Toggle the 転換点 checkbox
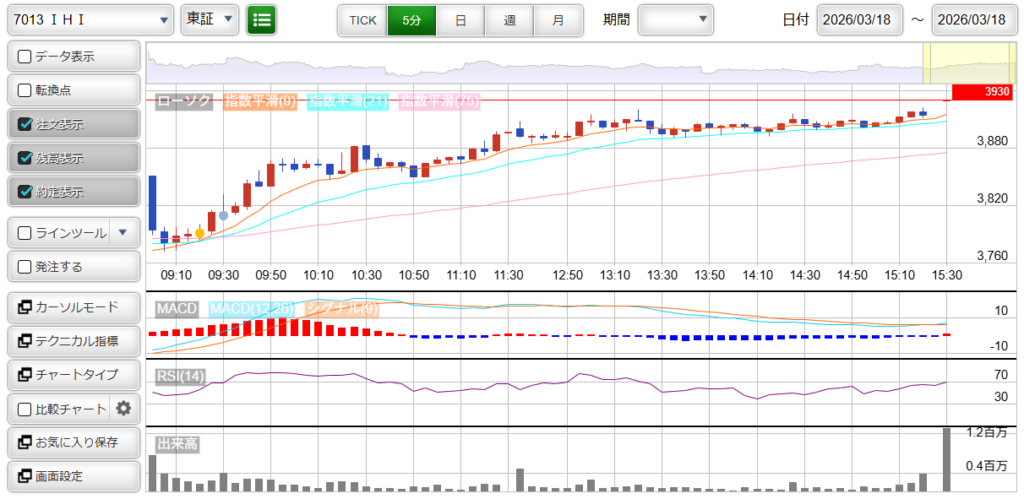The height and width of the screenshot is (499, 1024). (x=25, y=90)
